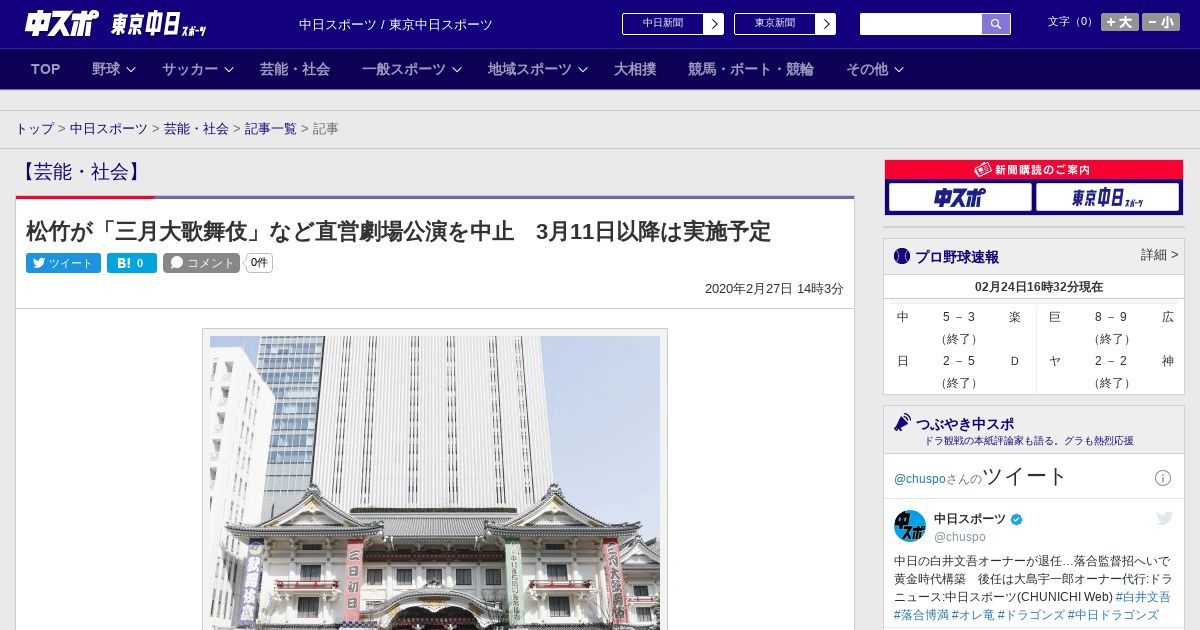Click the 0件 comment count
The width and height of the screenshot is (1200, 630).
[259, 263]
